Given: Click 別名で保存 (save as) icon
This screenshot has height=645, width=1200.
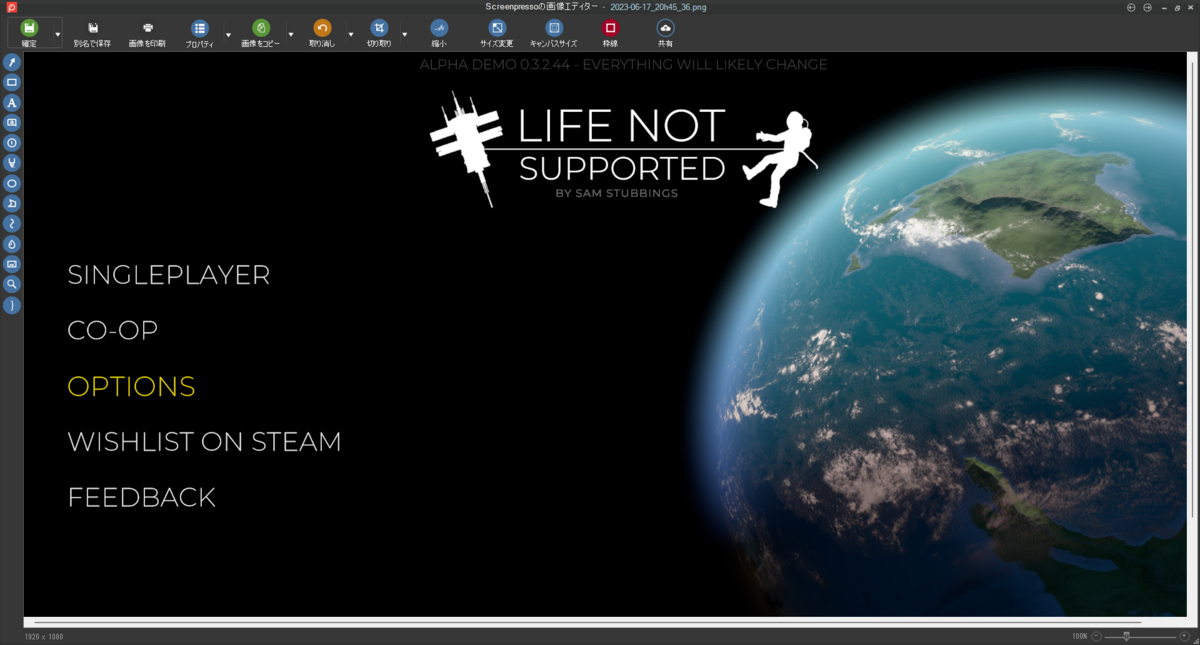Looking at the screenshot, I should [93, 28].
